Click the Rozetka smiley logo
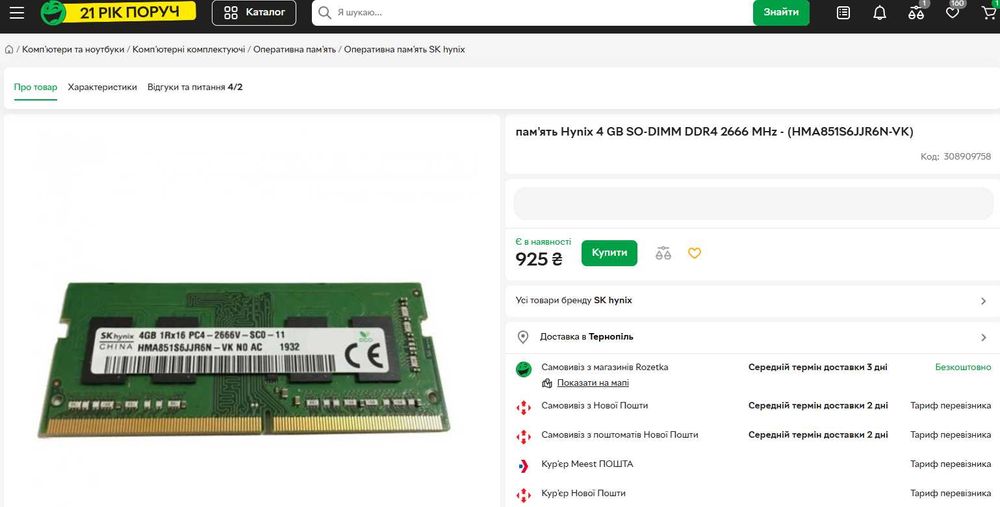The width and height of the screenshot is (1000, 507). coord(53,12)
